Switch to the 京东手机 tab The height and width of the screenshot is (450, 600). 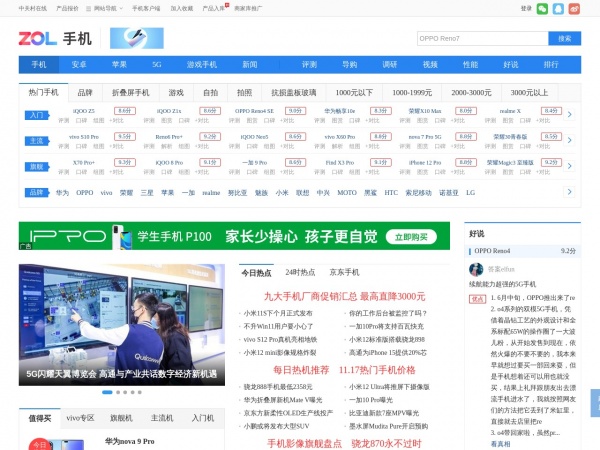tap(344, 272)
